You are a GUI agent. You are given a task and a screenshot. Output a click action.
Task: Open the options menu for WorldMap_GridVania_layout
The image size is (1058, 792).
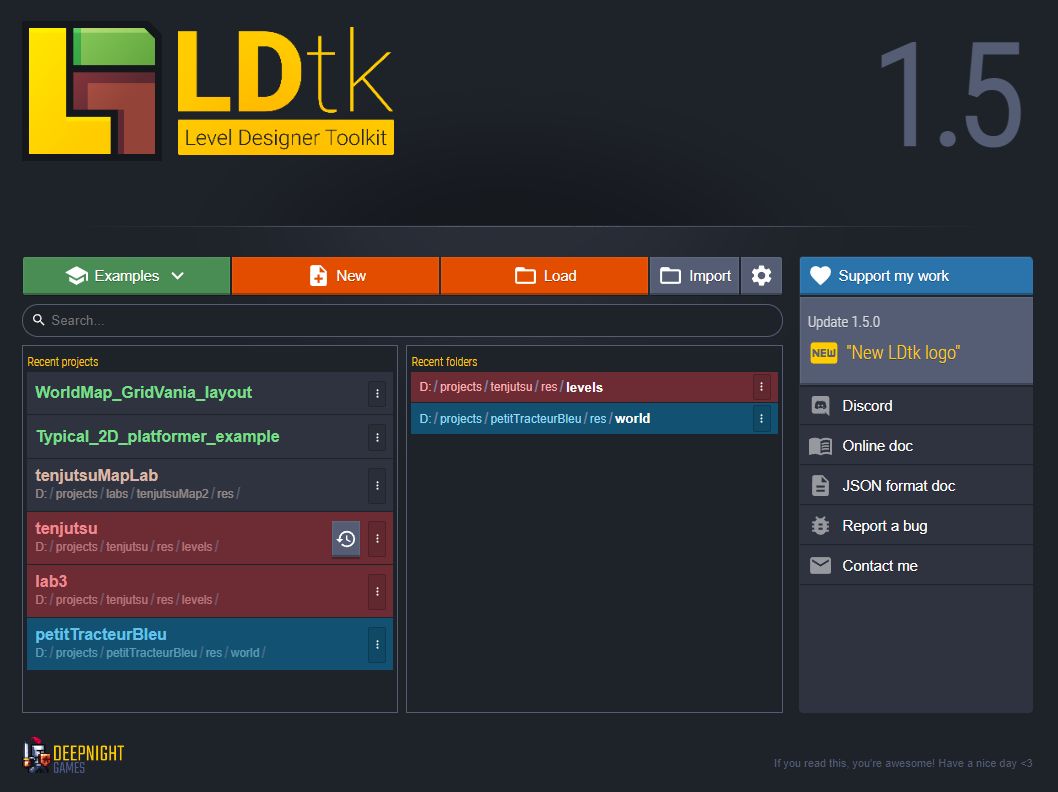click(377, 394)
